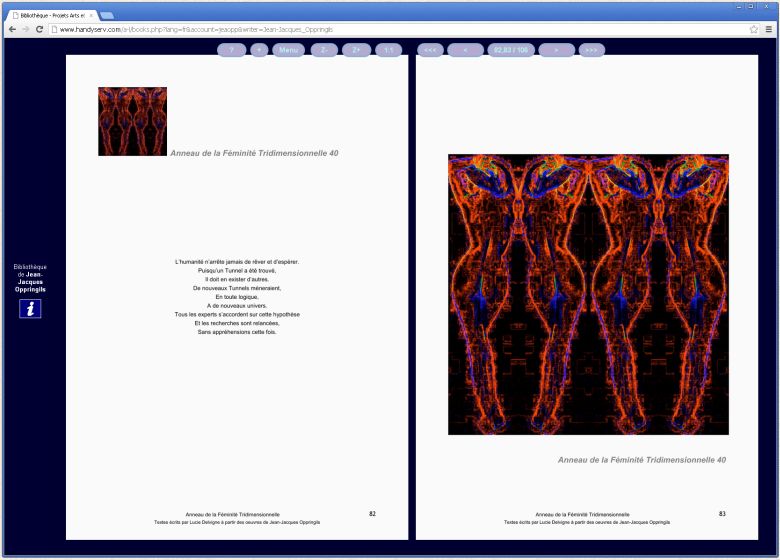Image resolution: width=780 pixels, height=560 pixels.
Task: Jump to first page with <<< button
Action: [x=430, y=50]
